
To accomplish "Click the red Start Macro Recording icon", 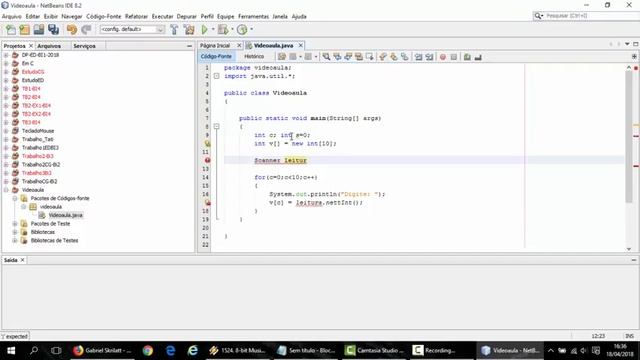I will click(443, 57).
